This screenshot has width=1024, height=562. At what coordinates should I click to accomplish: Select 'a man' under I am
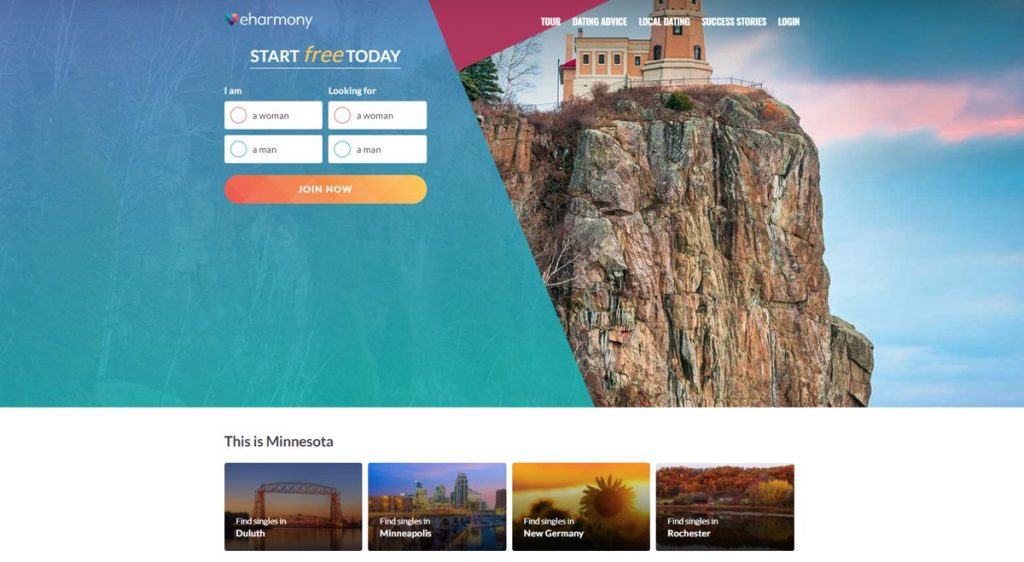point(273,149)
